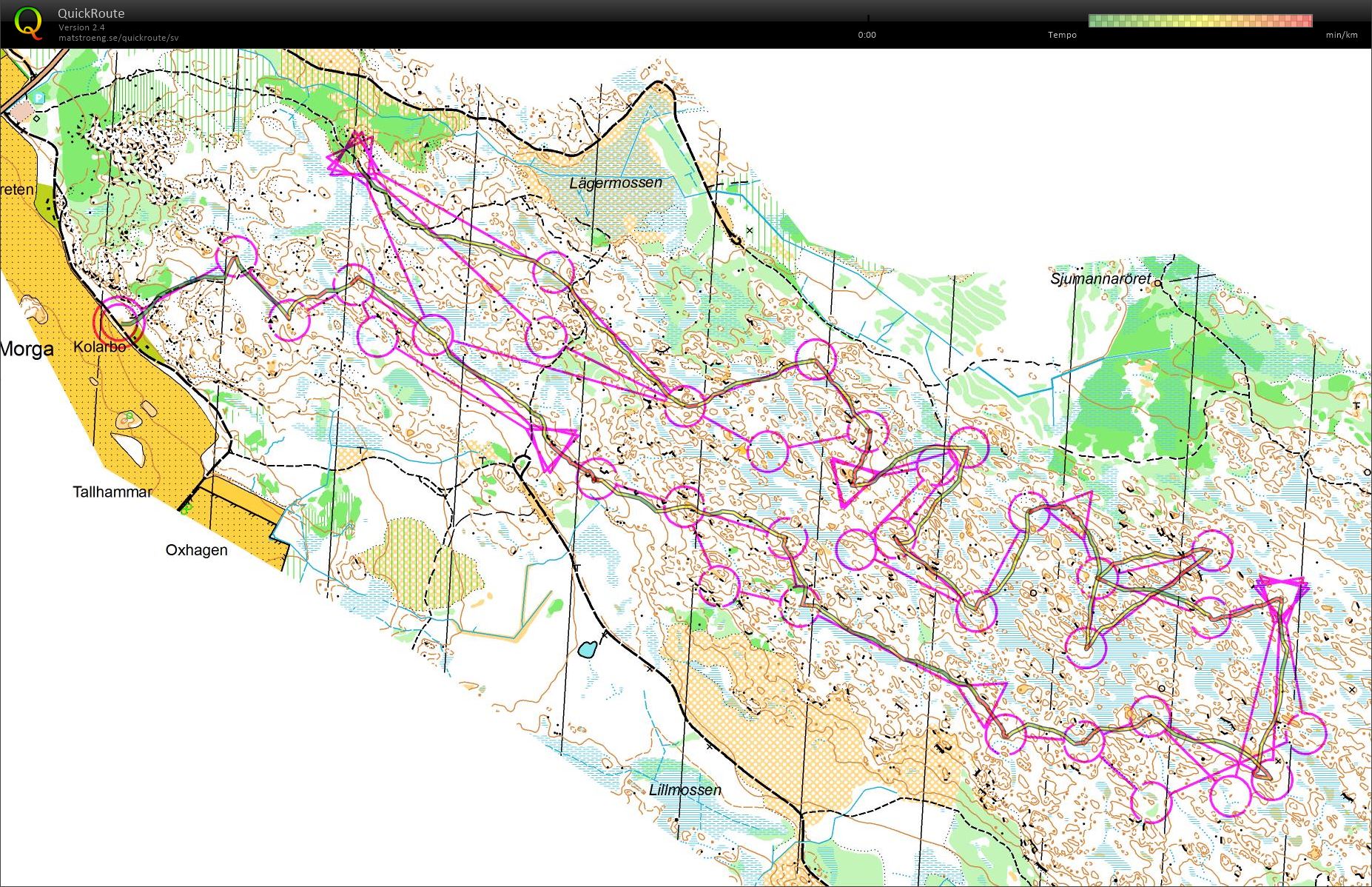Click the Kolarbo place name
The width and height of the screenshot is (1372, 887).
(x=99, y=347)
